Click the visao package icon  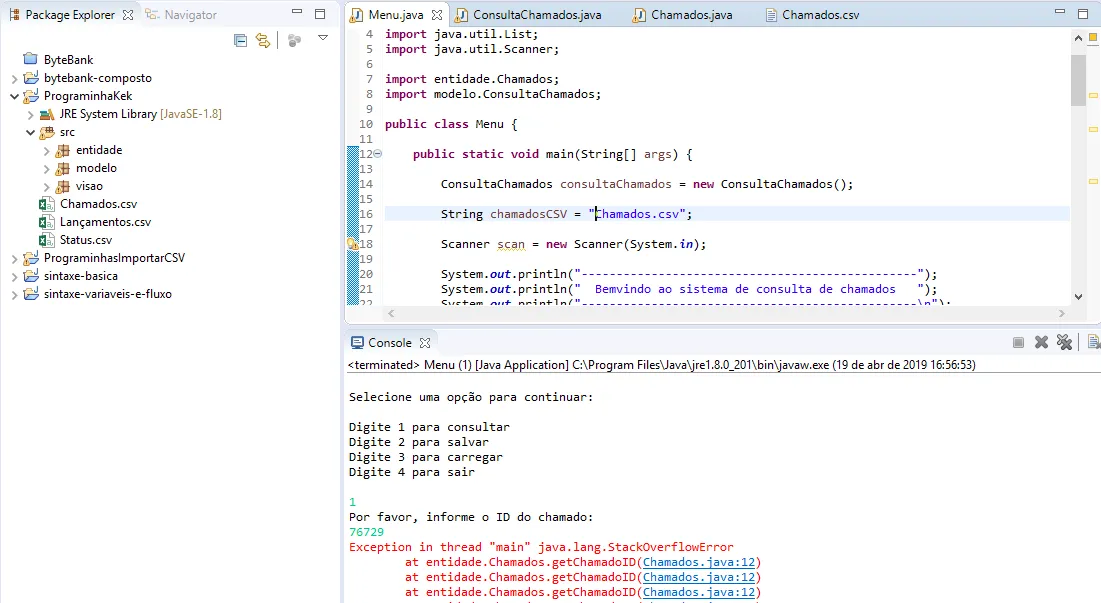(x=62, y=187)
